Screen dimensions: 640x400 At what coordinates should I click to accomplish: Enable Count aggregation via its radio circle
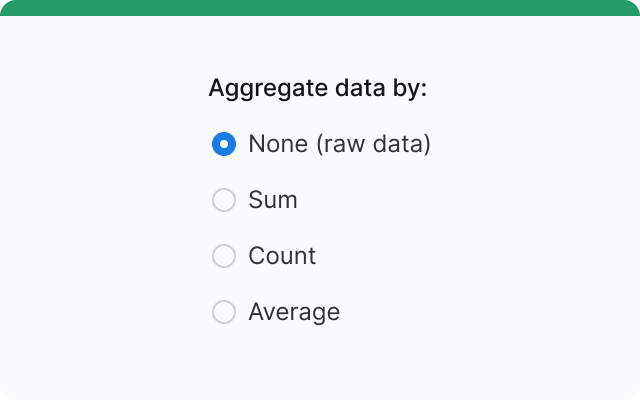tap(224, 256)
